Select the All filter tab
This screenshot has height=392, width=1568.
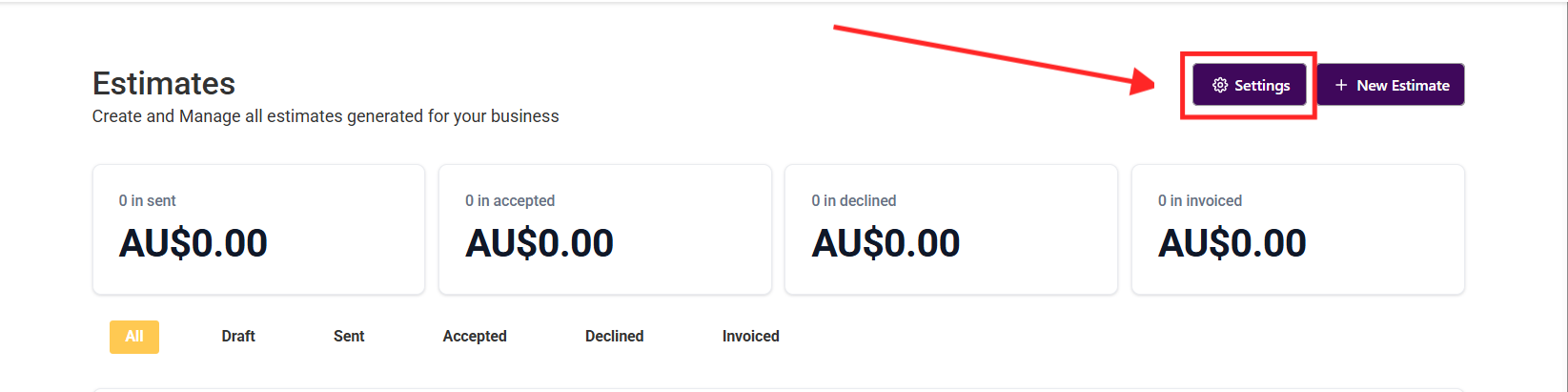(x=134, y=337)
